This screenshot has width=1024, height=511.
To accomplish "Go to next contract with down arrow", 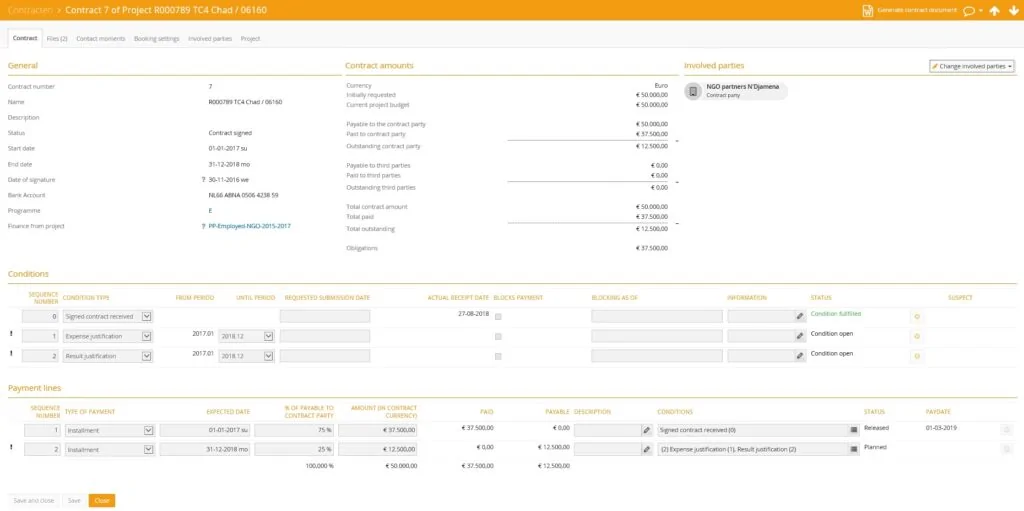I will [1013, 10].
